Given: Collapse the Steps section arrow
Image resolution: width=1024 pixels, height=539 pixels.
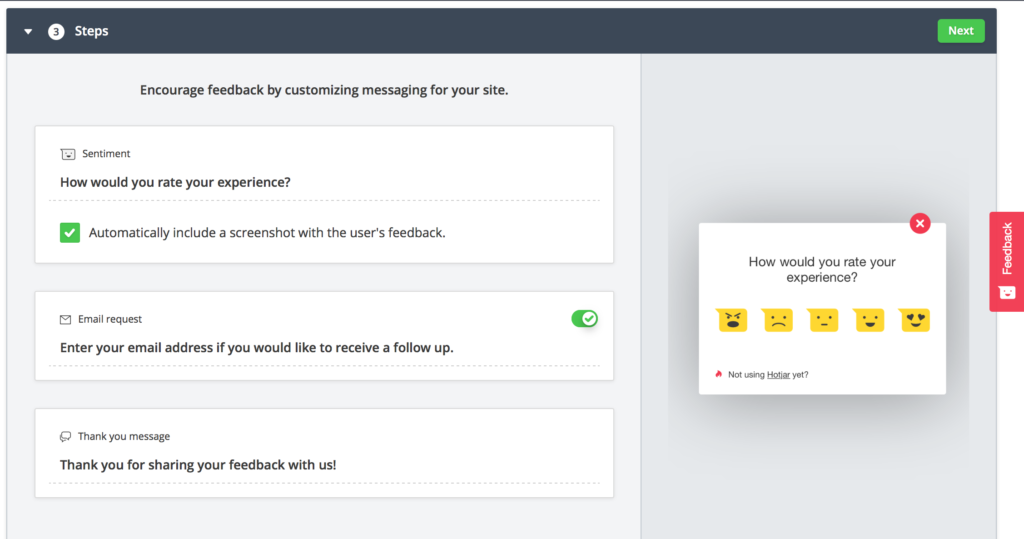Looking at the screenshot, I should (28, 32).
